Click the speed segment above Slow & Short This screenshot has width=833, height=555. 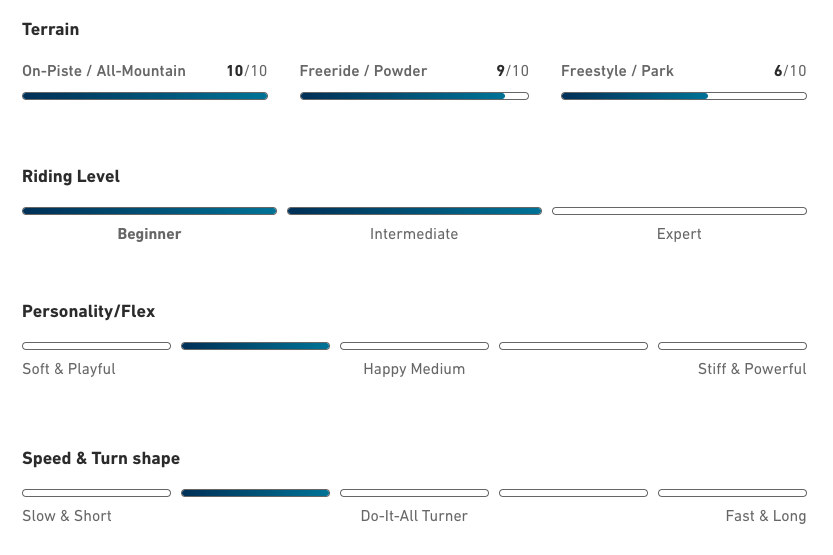(x=96, y=493)
